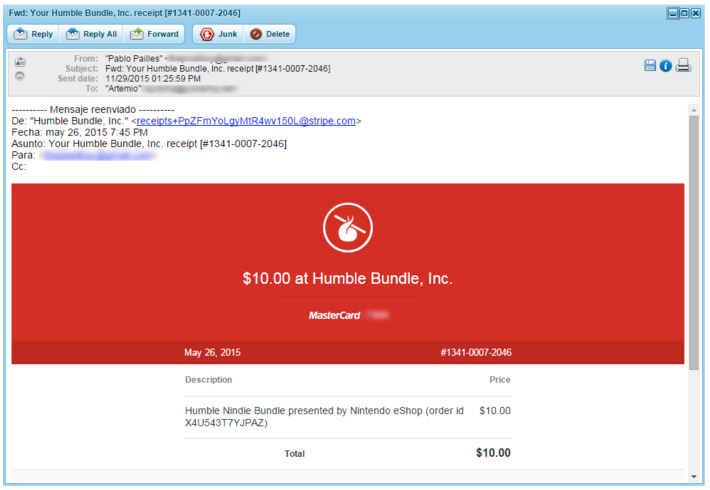This screenshot has height=490, width=710.
Task: Choose Reply All in the toolbar
Action: coord(91,34)
